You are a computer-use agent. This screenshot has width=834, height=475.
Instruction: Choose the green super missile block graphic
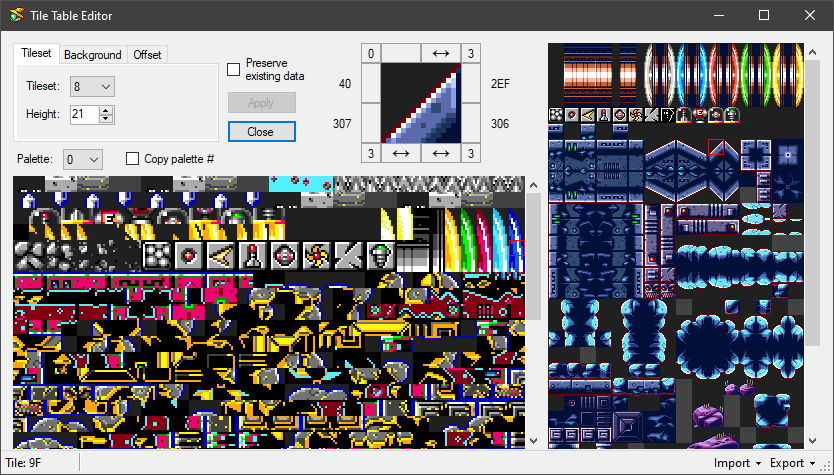pos(381,256)
